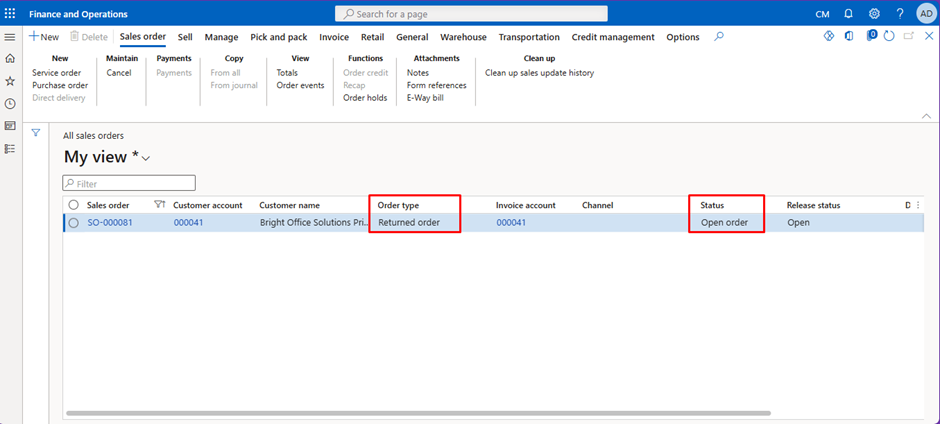Screen dimensions: 940x424
Task: Click Purchase order under New
Action: (x=60, y=85)
